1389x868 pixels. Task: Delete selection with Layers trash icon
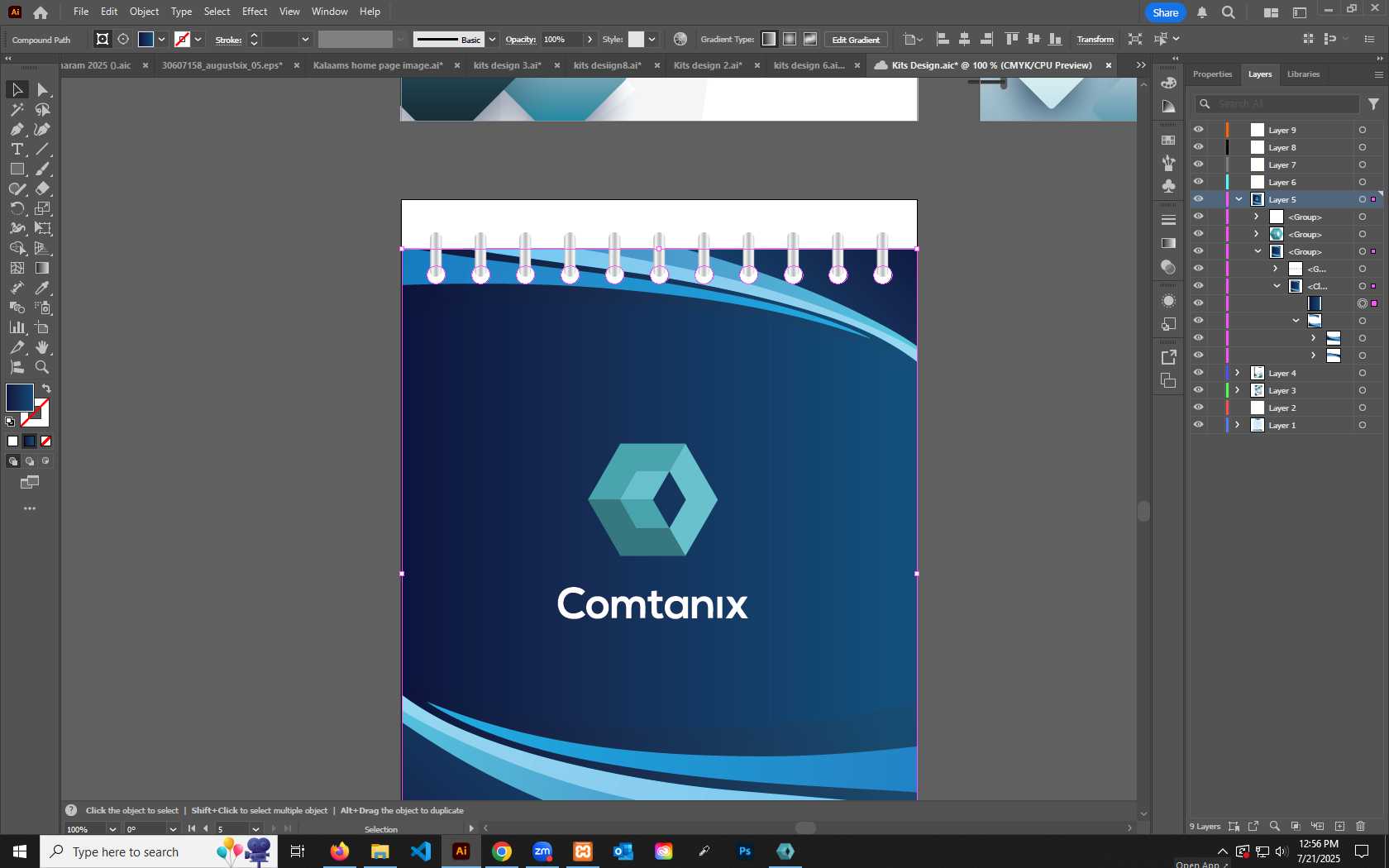[1361, 826]
